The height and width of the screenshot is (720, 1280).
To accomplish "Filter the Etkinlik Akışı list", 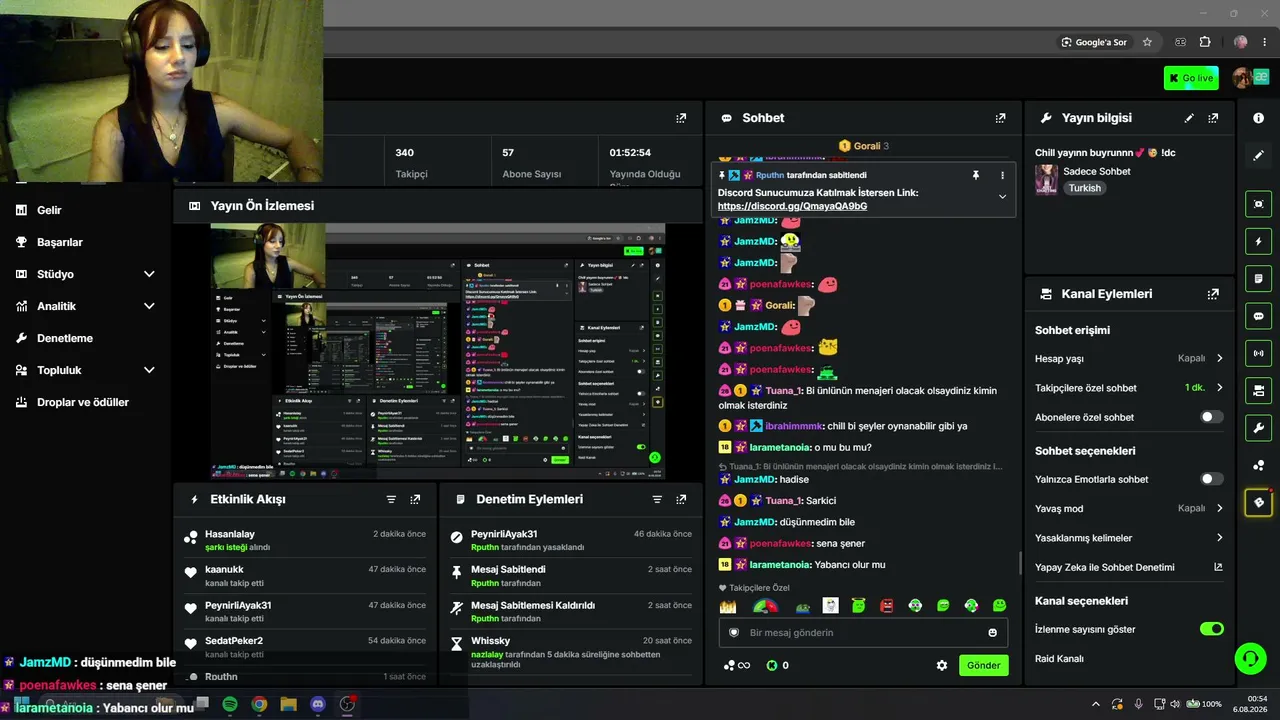I will tap(391, 499).
